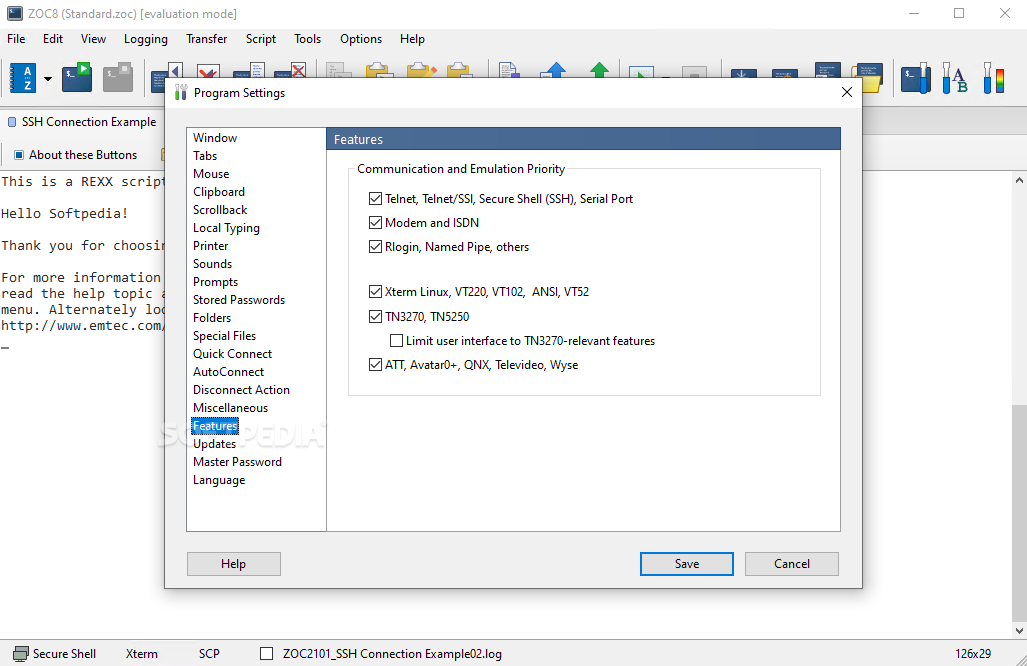Click the Secure Shell computer icon in status bar
The height and width of the screenshot is (666, 1027).
point(21,654)
